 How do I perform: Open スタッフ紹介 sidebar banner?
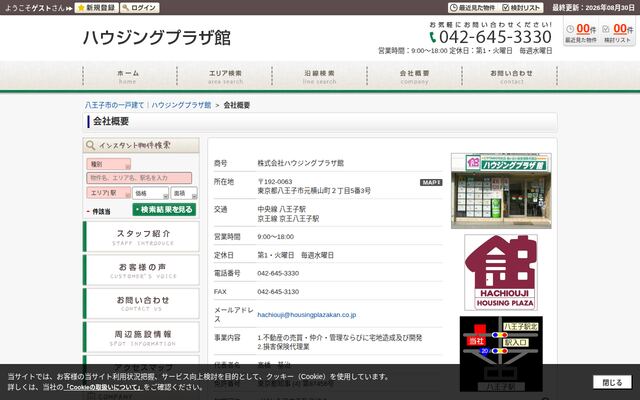[141, 237]
